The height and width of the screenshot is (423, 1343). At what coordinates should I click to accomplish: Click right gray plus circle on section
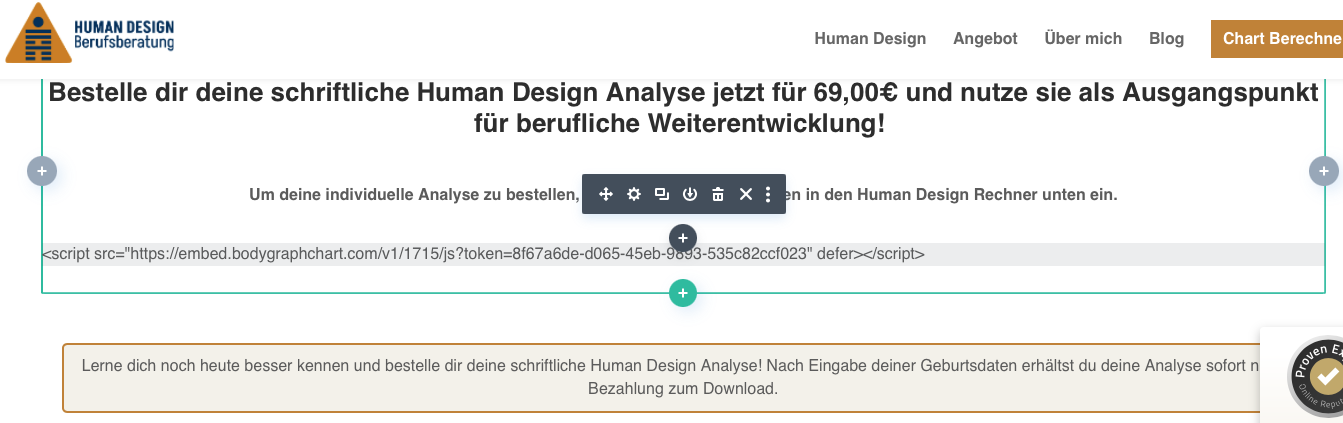tap(1324, 172)
